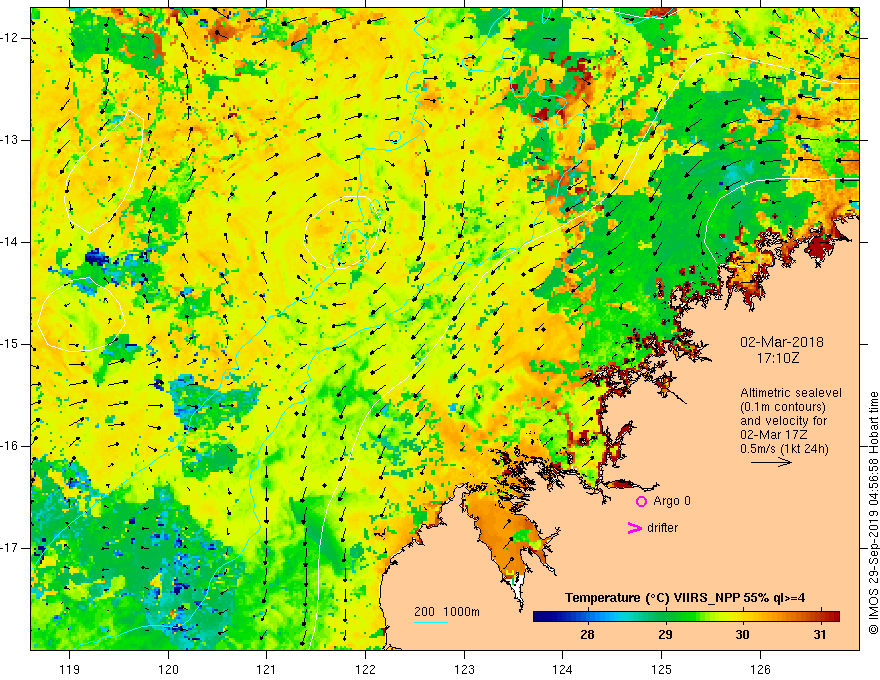Click the color bar tick label 28
The height and width of the screenshot is (680, 880).
tap(587, 635)
